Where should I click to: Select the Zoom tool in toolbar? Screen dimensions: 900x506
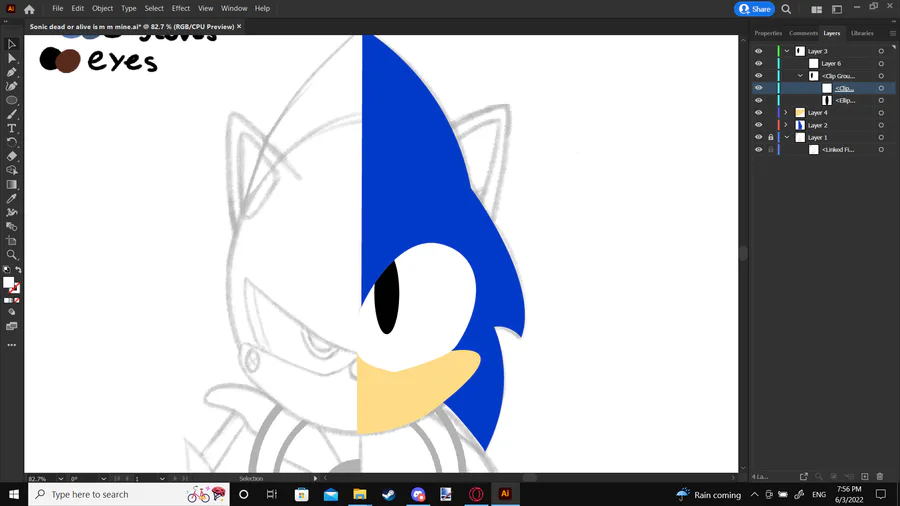pos(11,255)
